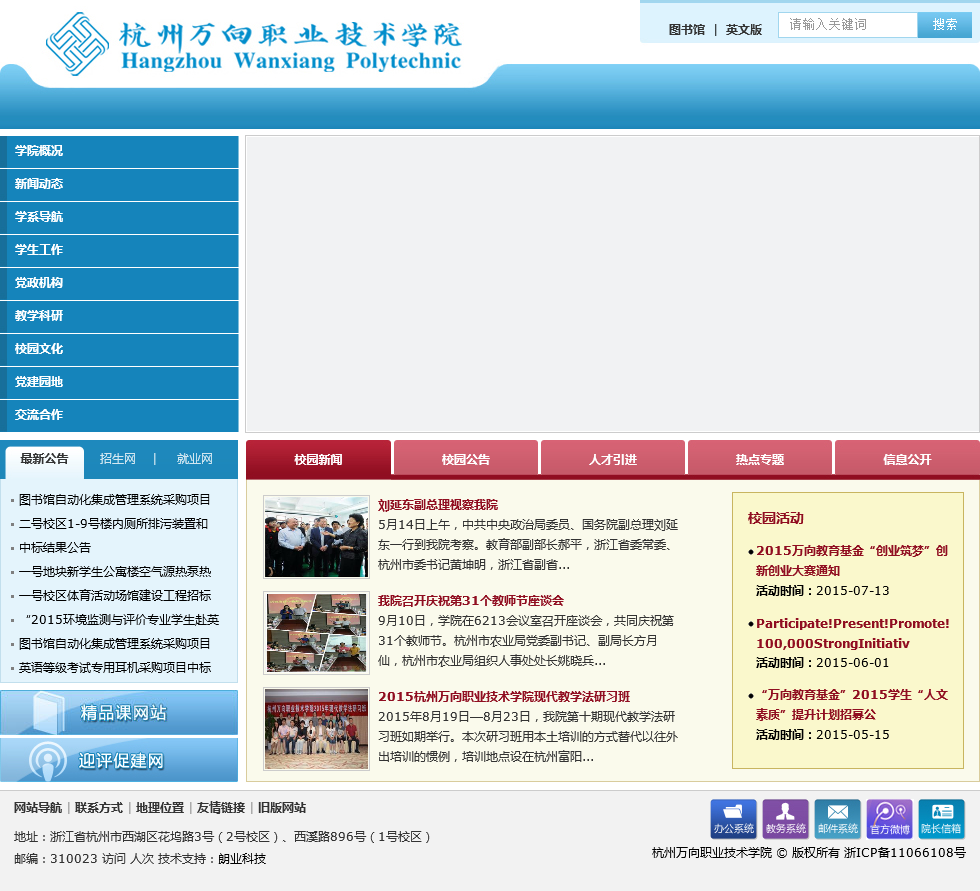Open the 地理位置 footer link
The width and height of the screenshot is (980, 891).
point(160,808)
